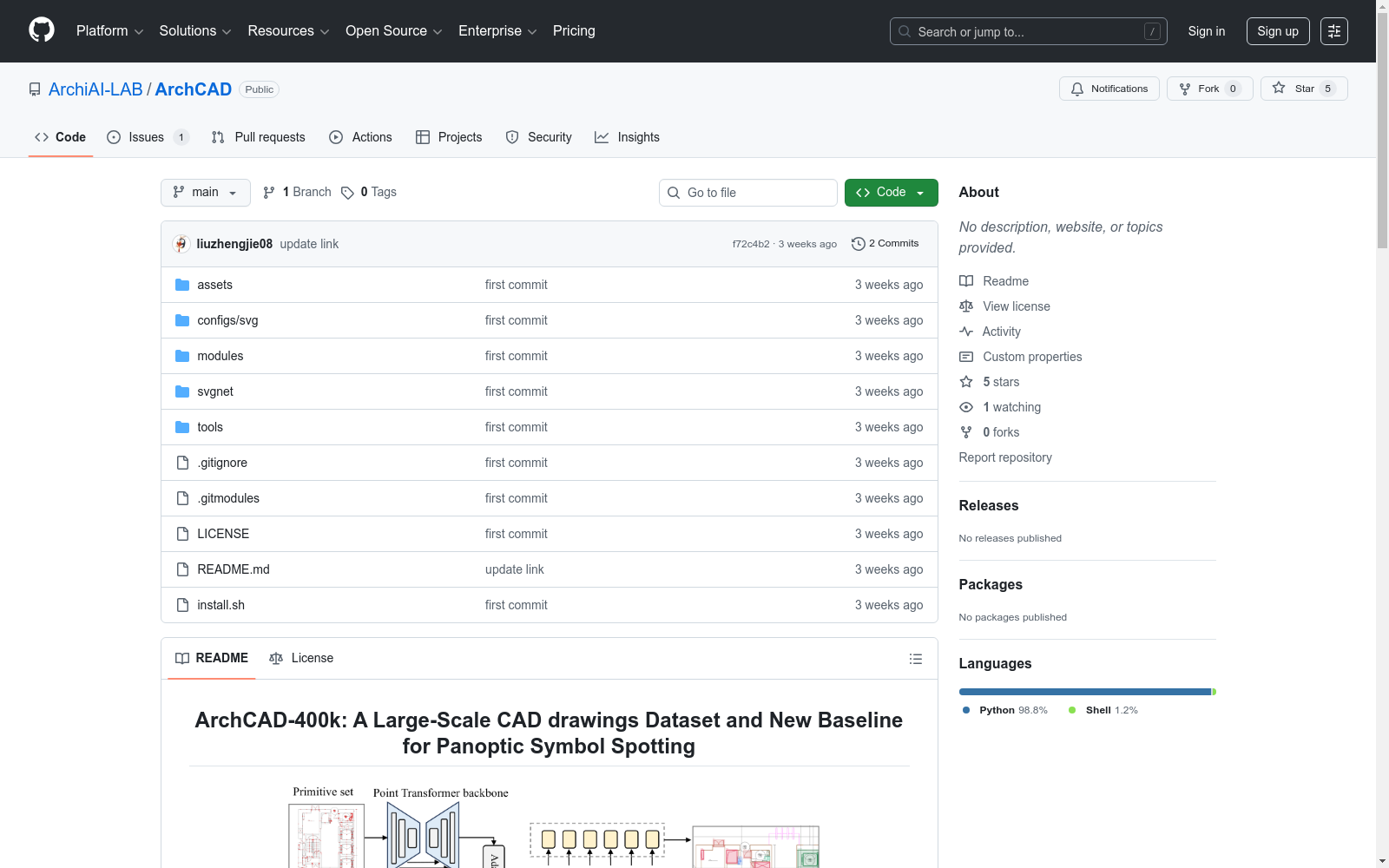Click the Activity pulse icon
The height and width of the screenshot is (868, 1389).
(x=966, y=332)
